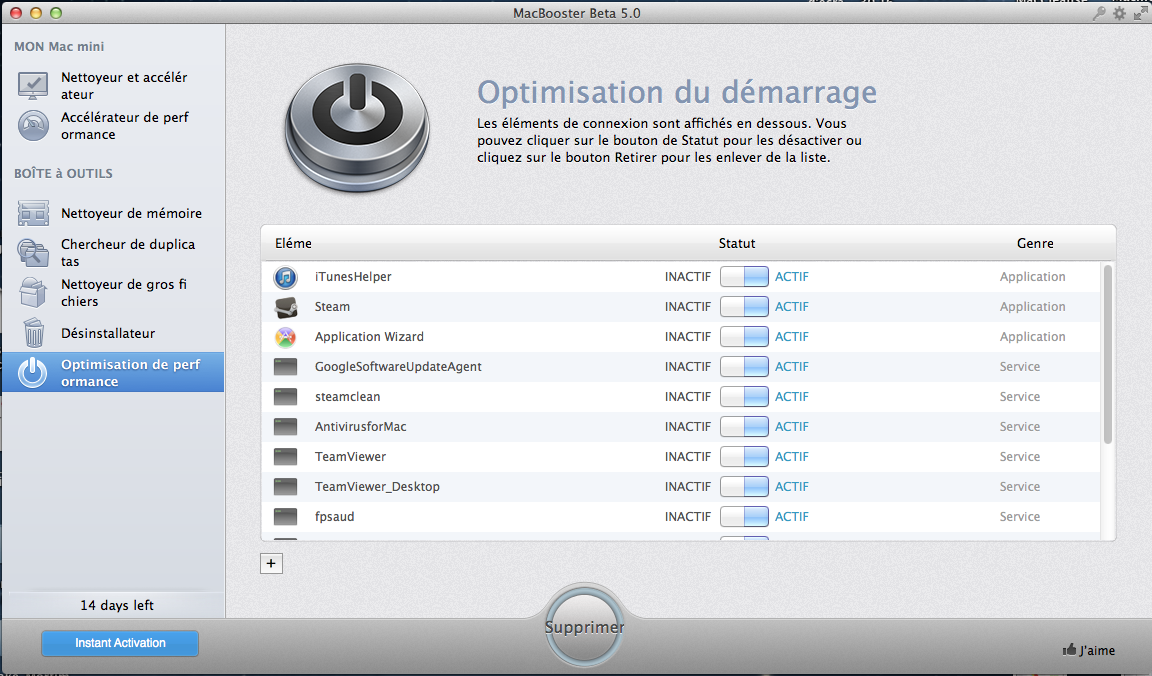
Task: Go to Accélérateur de performance section
Action: (x=125, y=126)
